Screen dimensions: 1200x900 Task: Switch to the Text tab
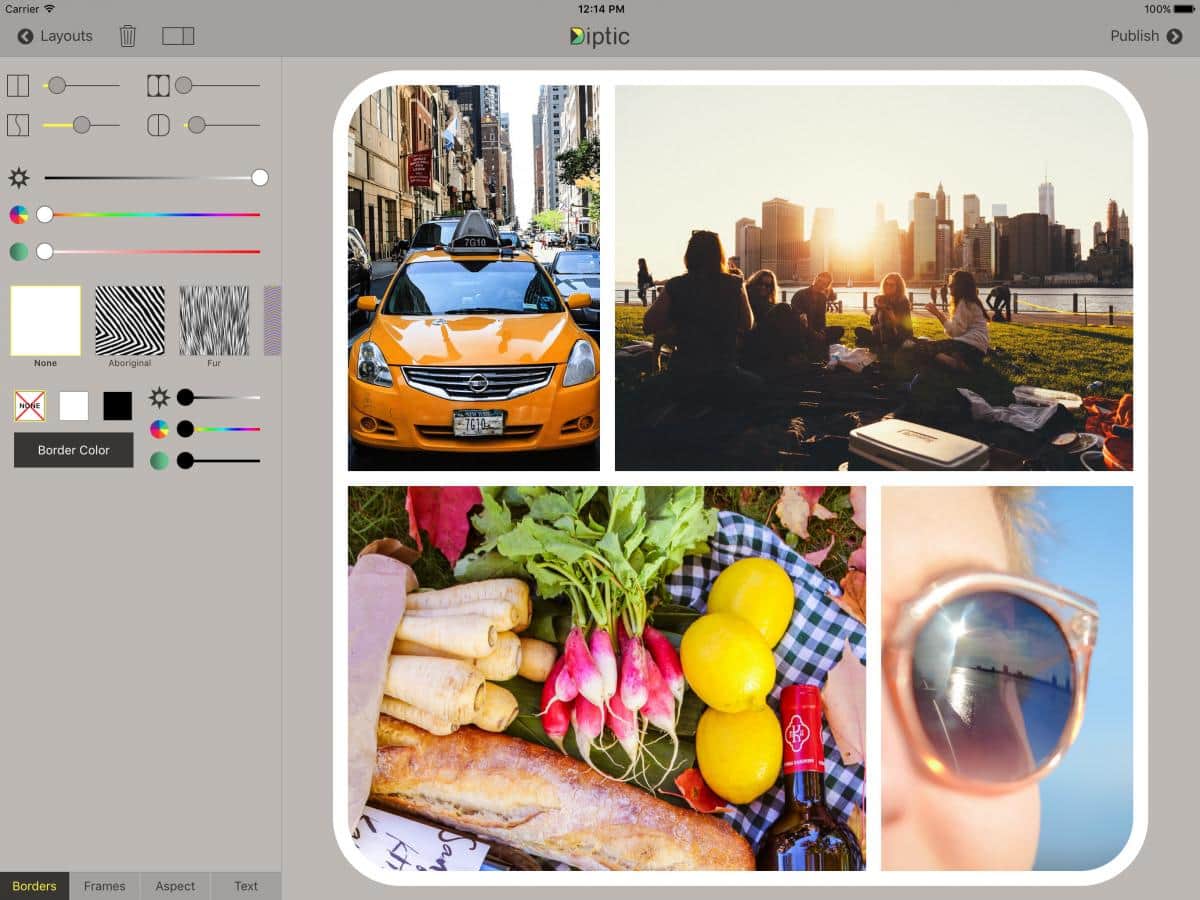(246, 886)
